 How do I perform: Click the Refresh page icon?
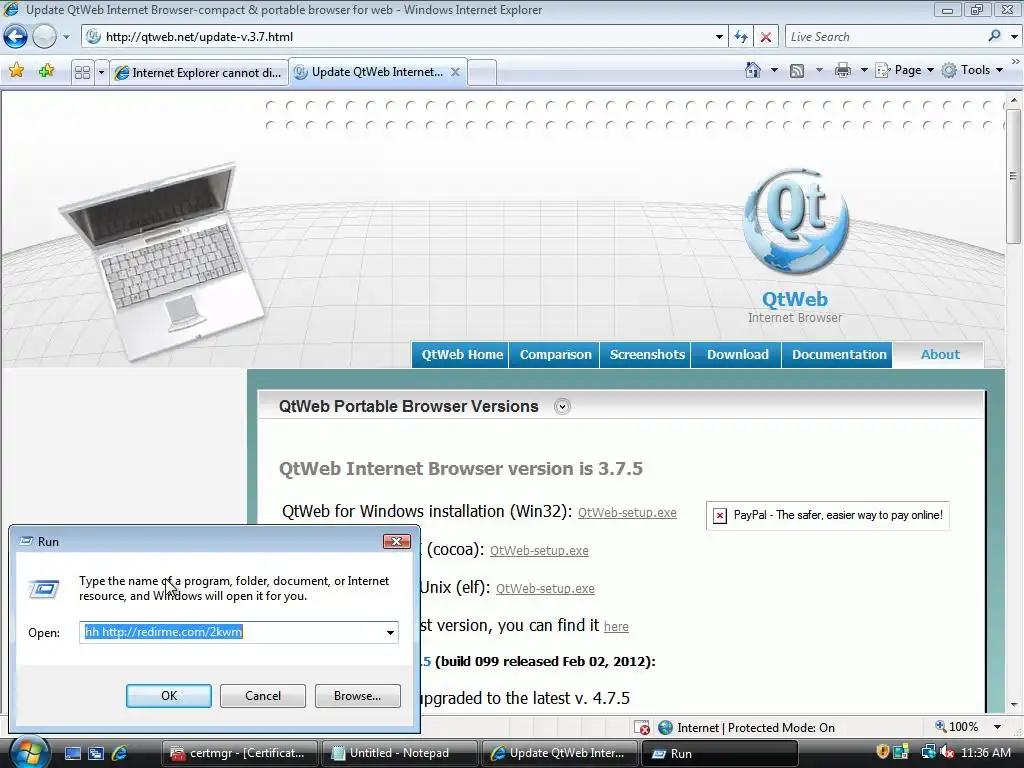[x=741, y=37]
